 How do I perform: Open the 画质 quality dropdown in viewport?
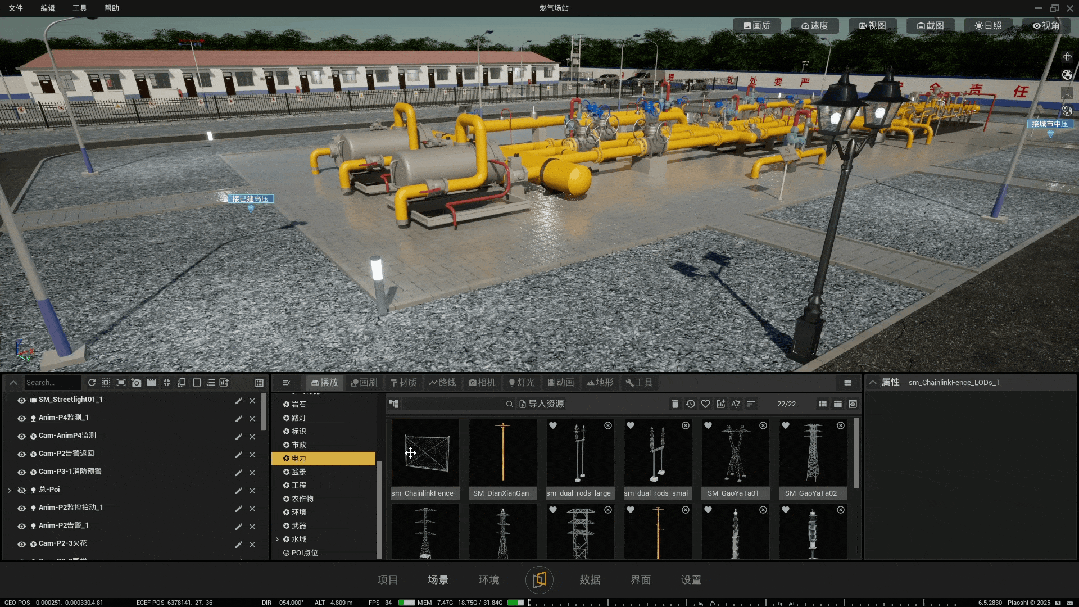point(756,25)
